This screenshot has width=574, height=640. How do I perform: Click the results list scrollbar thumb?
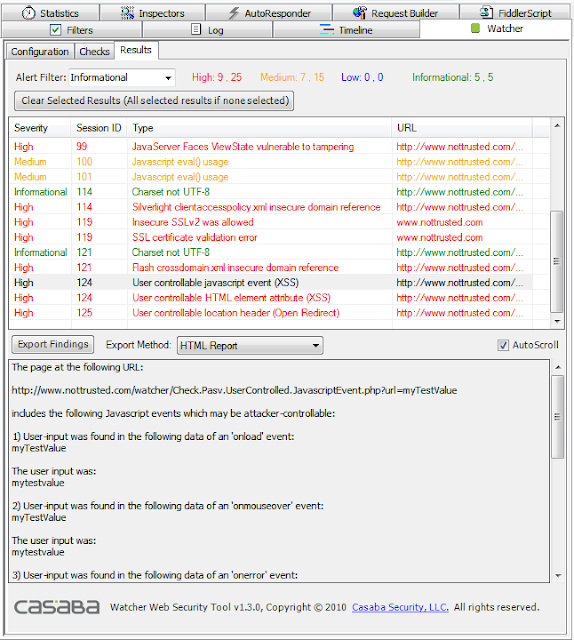(x=557, y=261)
